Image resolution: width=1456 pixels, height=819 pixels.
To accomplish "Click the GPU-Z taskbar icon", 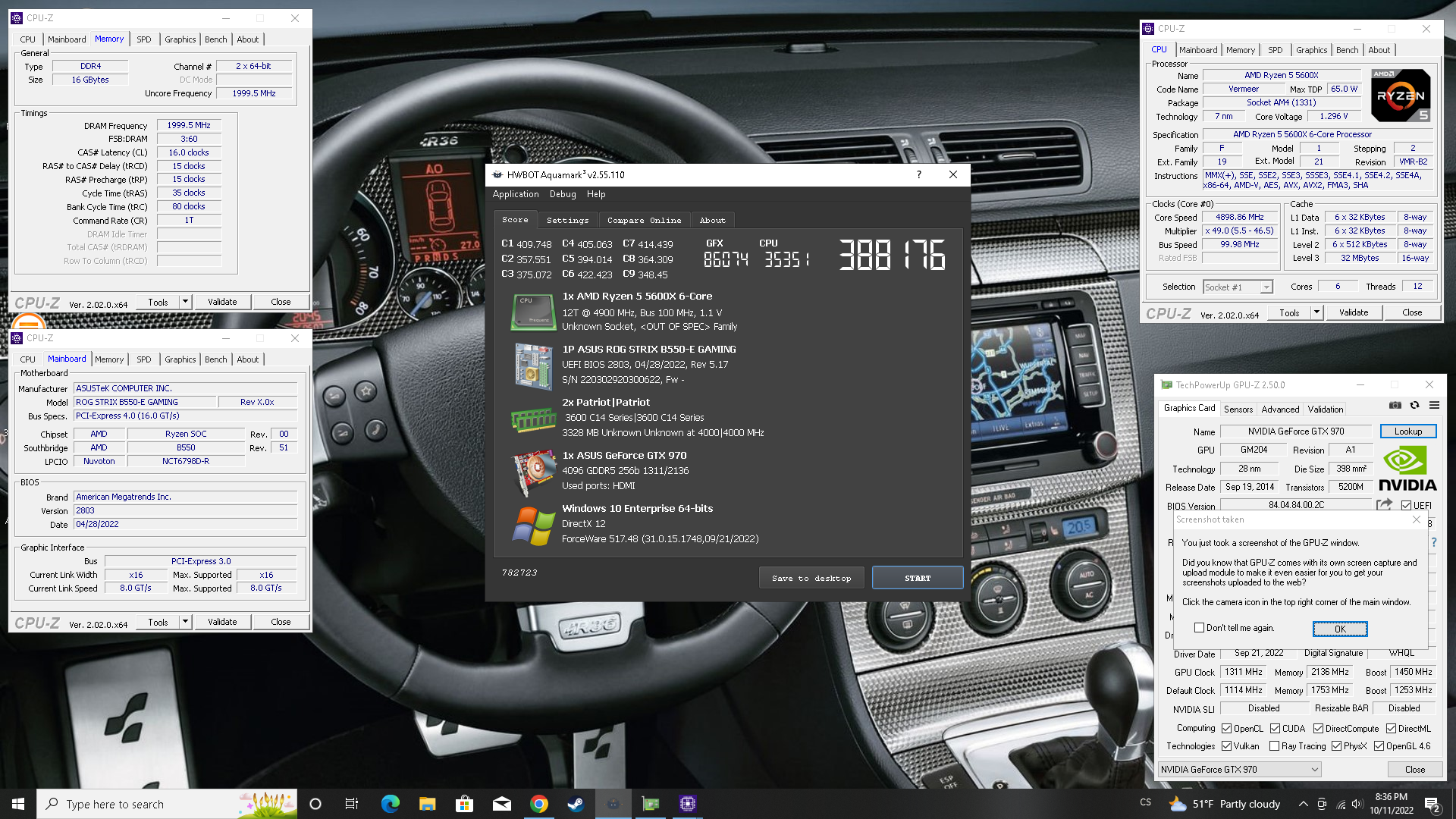I will tap(651, 804).
